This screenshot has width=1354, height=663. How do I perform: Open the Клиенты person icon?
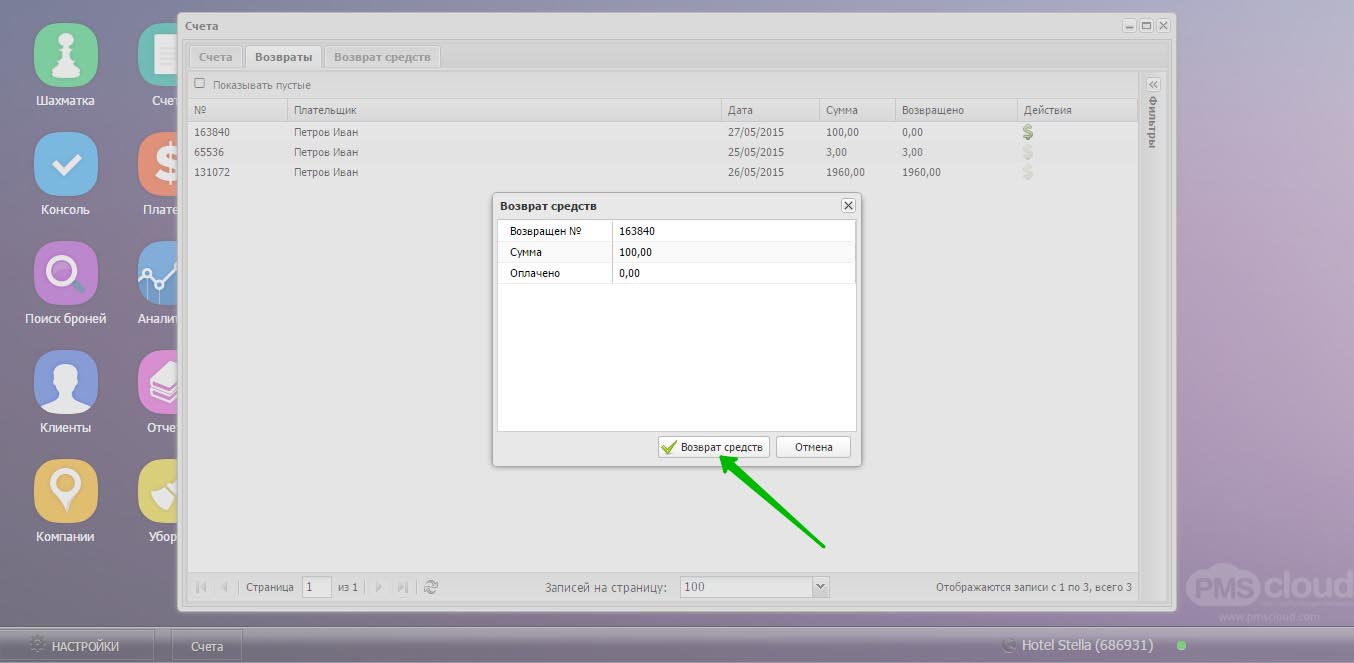coord(66,382)
